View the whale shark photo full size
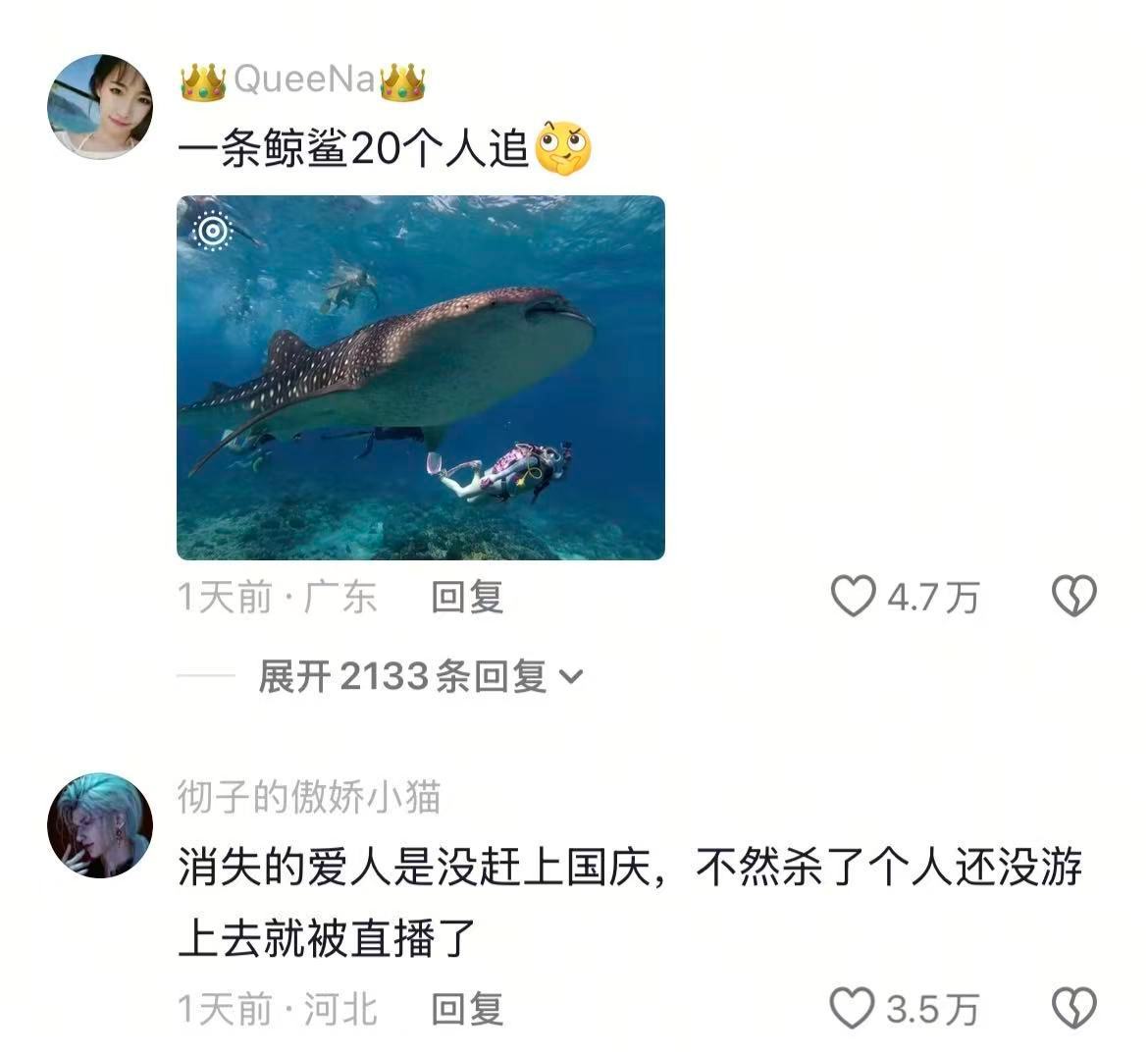This screenshot has height=1055, width=1148. click(x=421, y=378)
